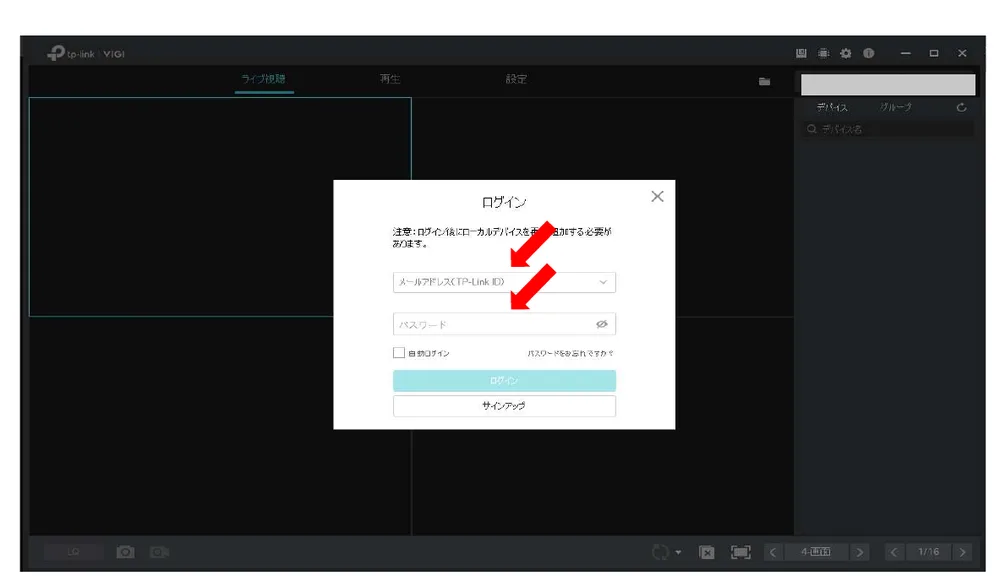The image size is (1000, 576).
Task: Focus the パスワード input field
Action: 504,324
